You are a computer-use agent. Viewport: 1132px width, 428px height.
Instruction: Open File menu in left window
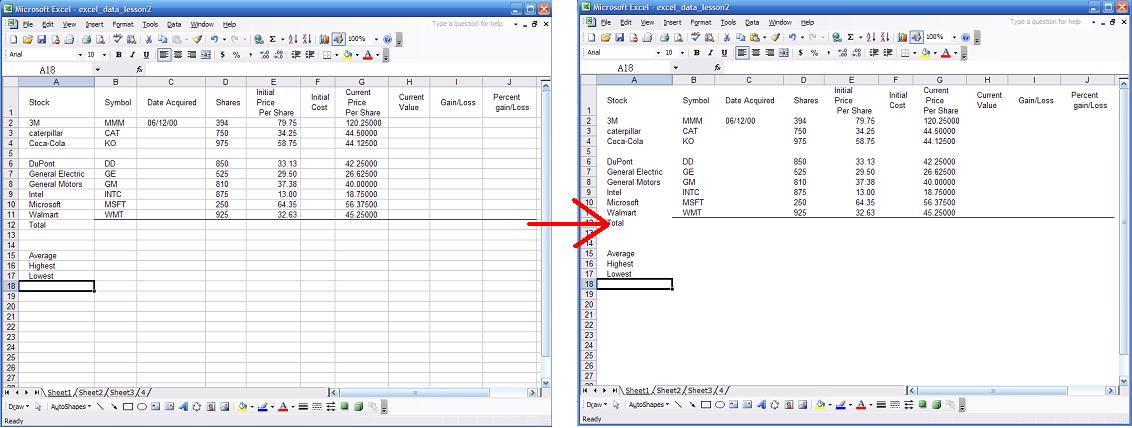[28, 25]
